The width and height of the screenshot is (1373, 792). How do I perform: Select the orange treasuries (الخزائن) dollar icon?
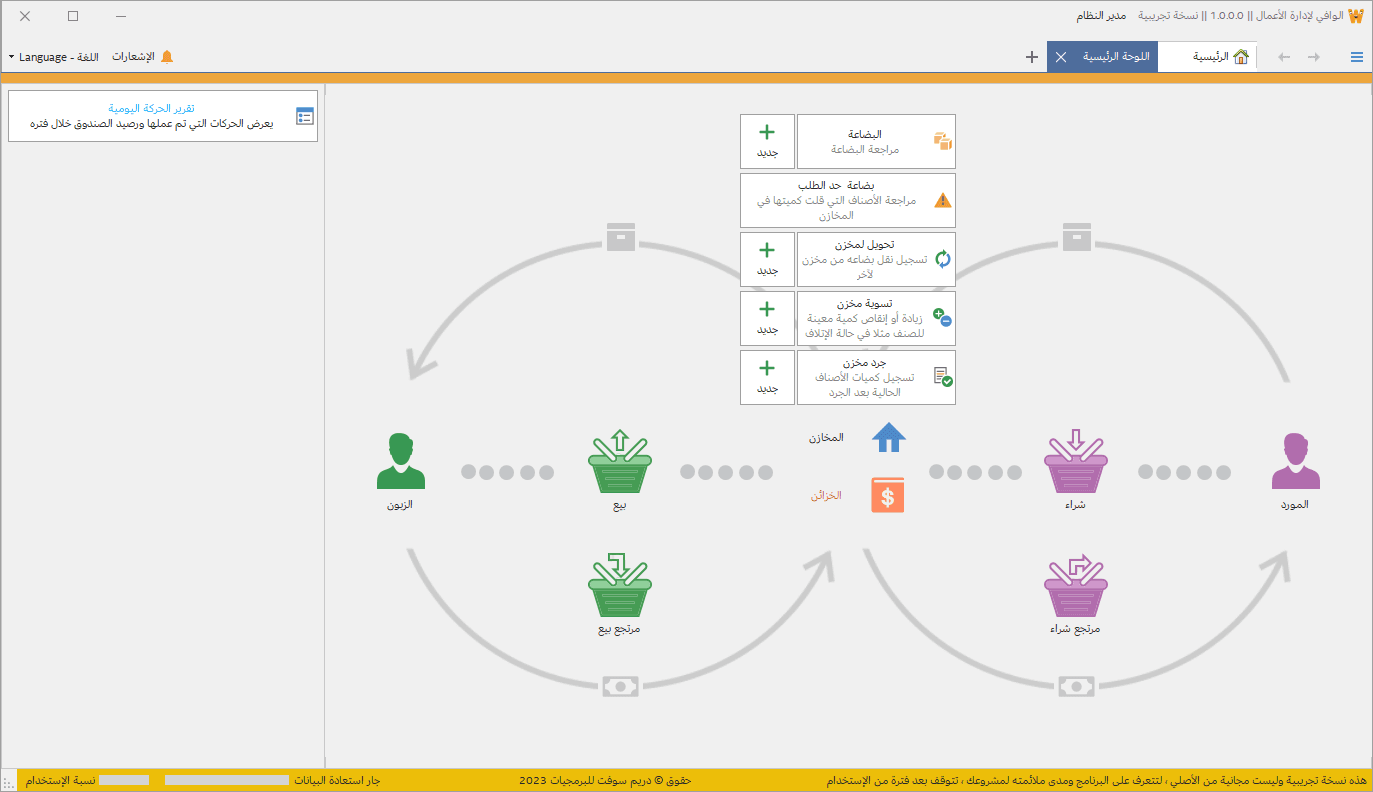tap(888, 495)
